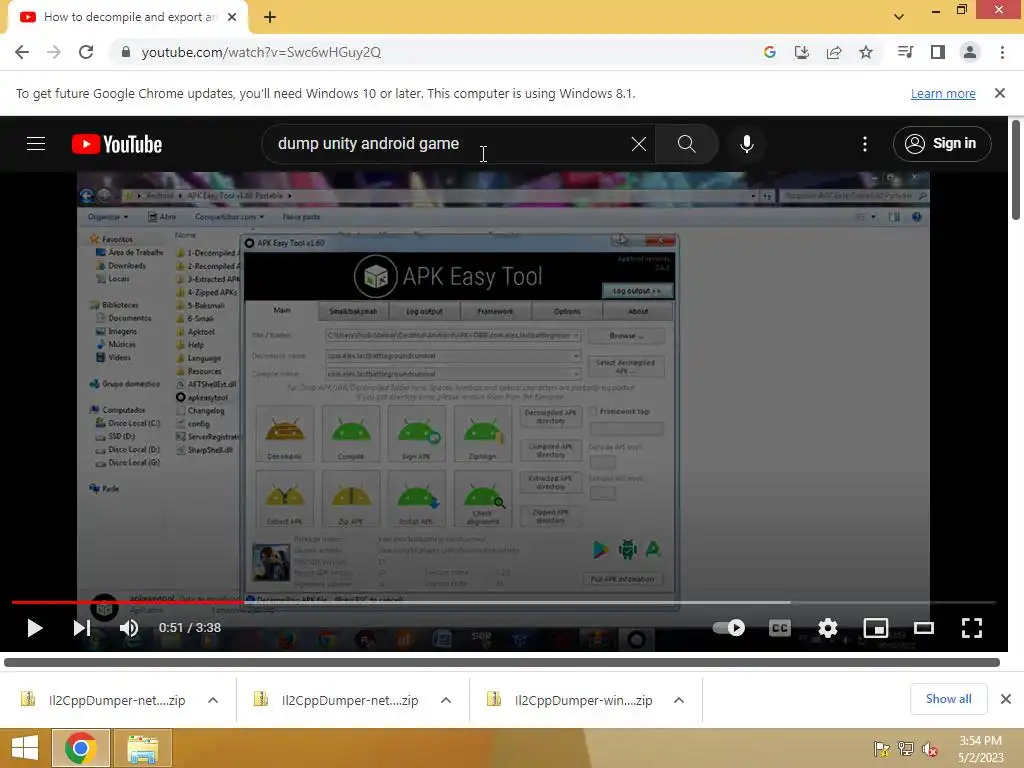
Task: Open Chrome profile avatar
Action: click(x=970, y=52)
